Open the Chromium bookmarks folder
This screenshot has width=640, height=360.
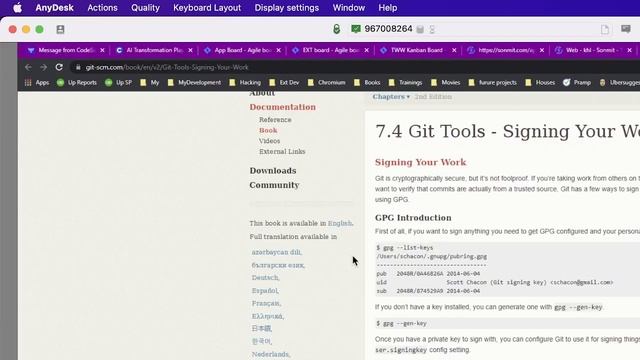(327, 82)
